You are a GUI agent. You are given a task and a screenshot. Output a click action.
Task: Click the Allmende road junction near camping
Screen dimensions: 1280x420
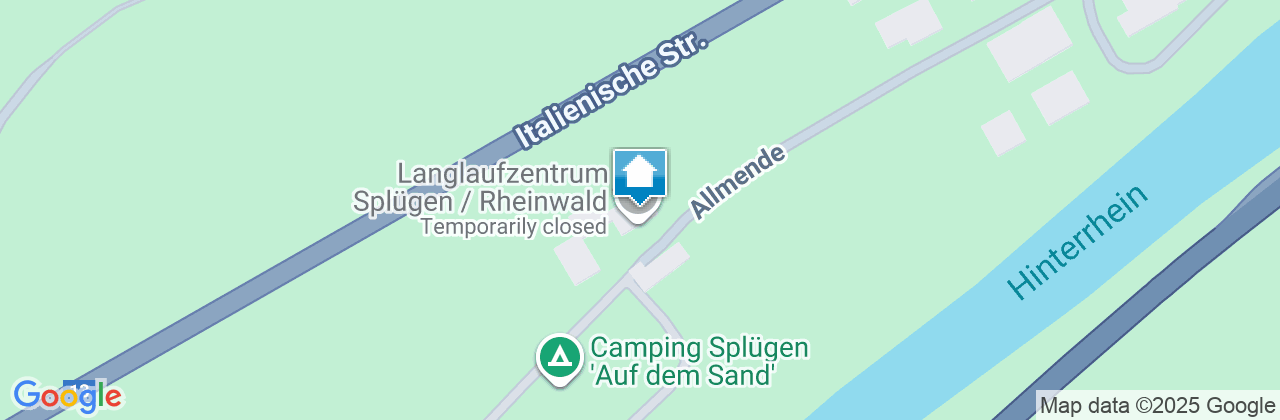point(626,281)
